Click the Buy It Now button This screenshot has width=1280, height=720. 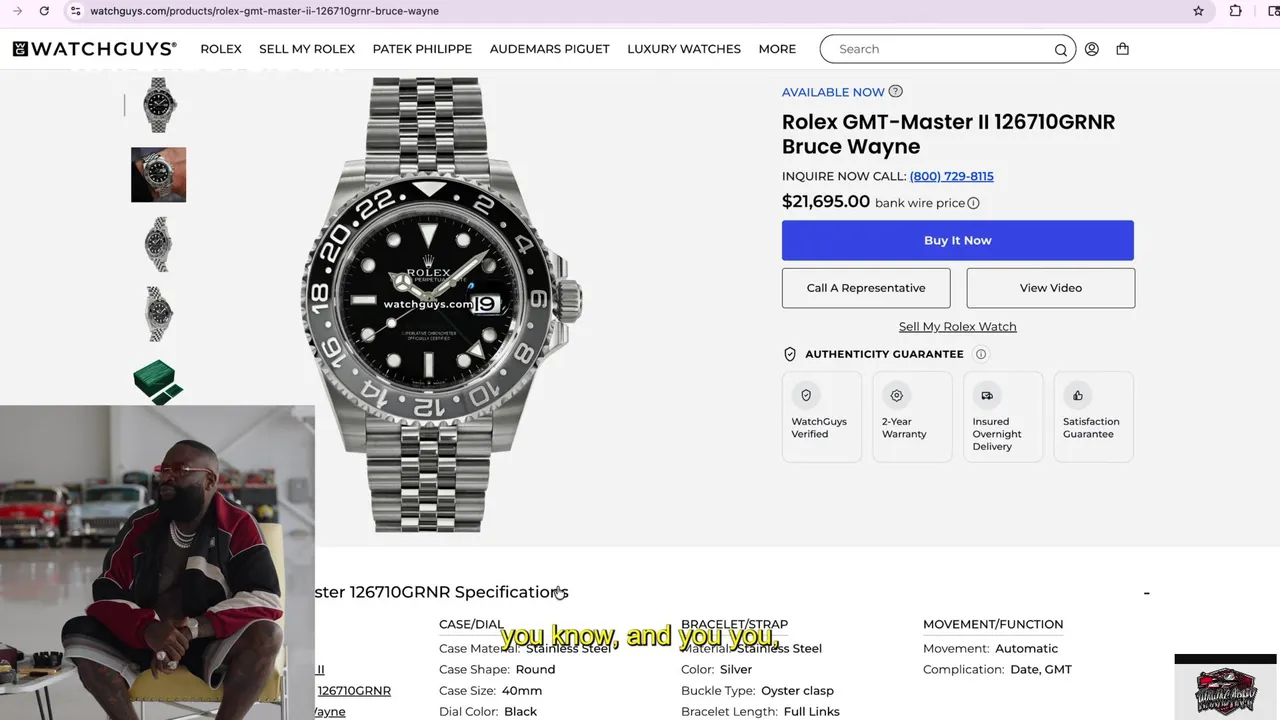click(x=958, y=240)
